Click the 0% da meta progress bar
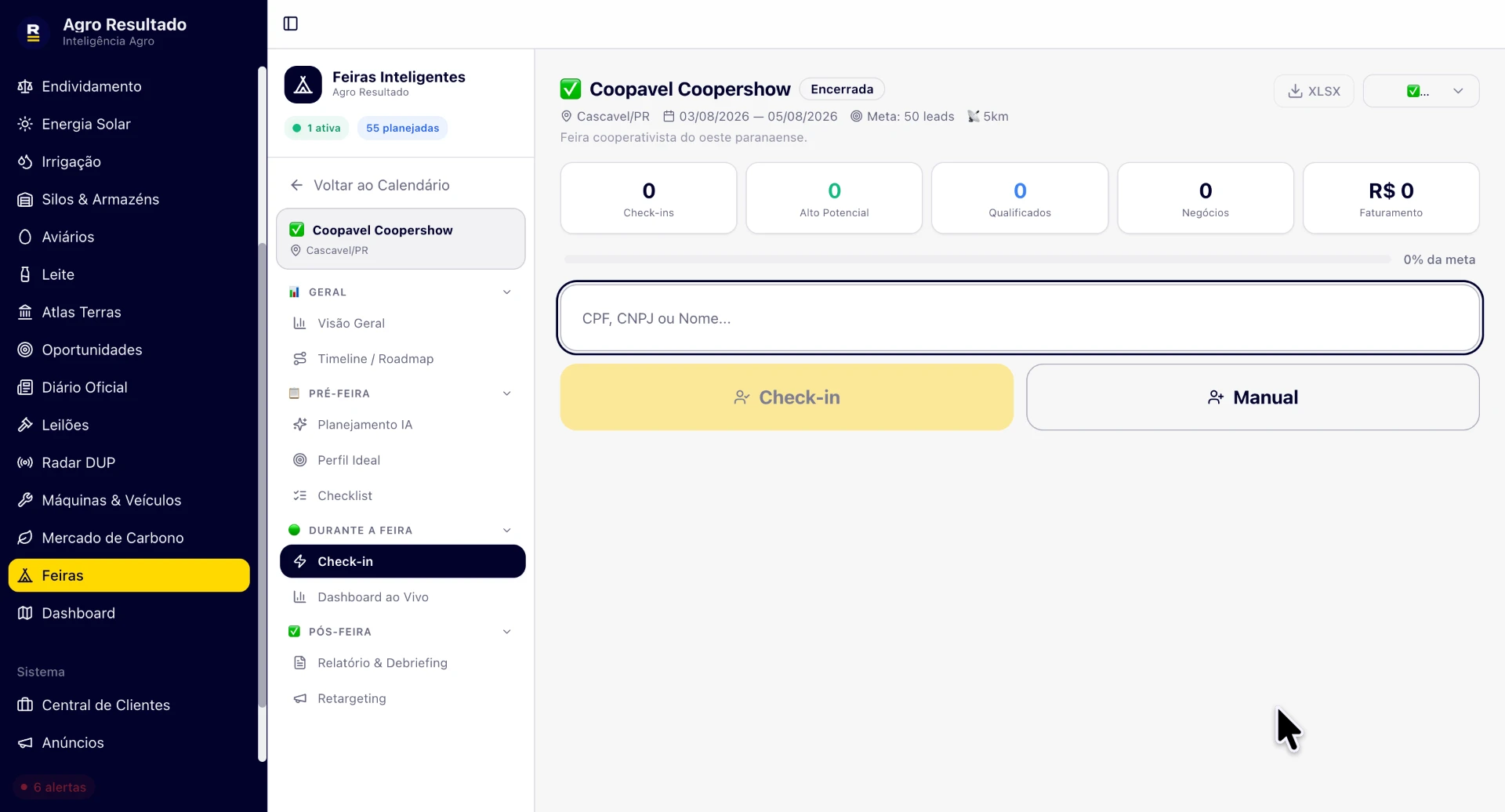Image resolution: width=1505 pixels, height=812 pixels. click(x=977, y=259)
